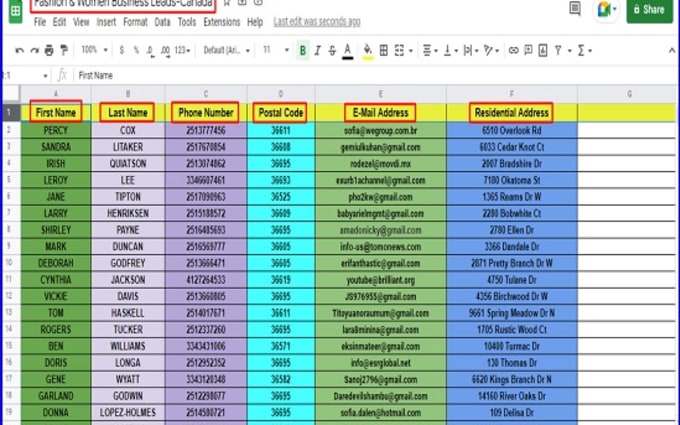The image size is (680, 425).
Task: Open the Insert menu
Action: coord(106,22)
